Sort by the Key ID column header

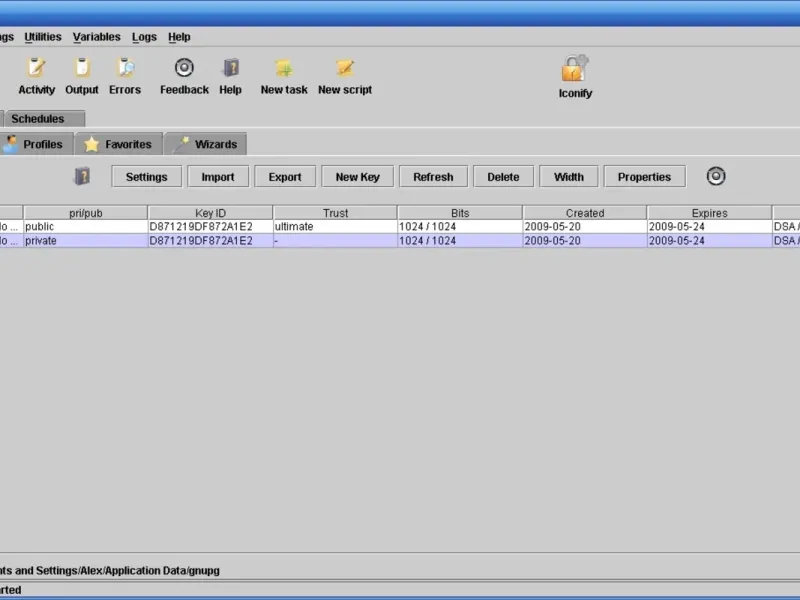[x=210, y=213]
